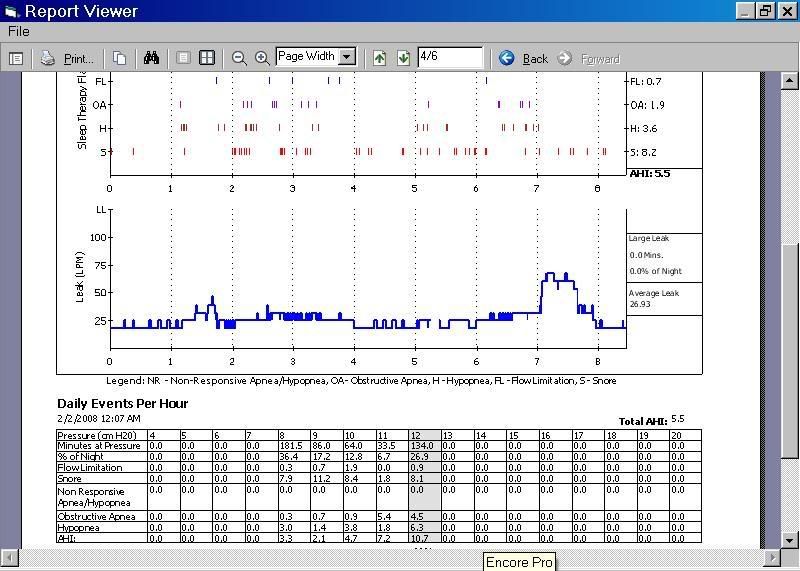Click vertical scrollbar down arrow
The height and width of the screenshot is (571, 800).
(x=789, y=539)
